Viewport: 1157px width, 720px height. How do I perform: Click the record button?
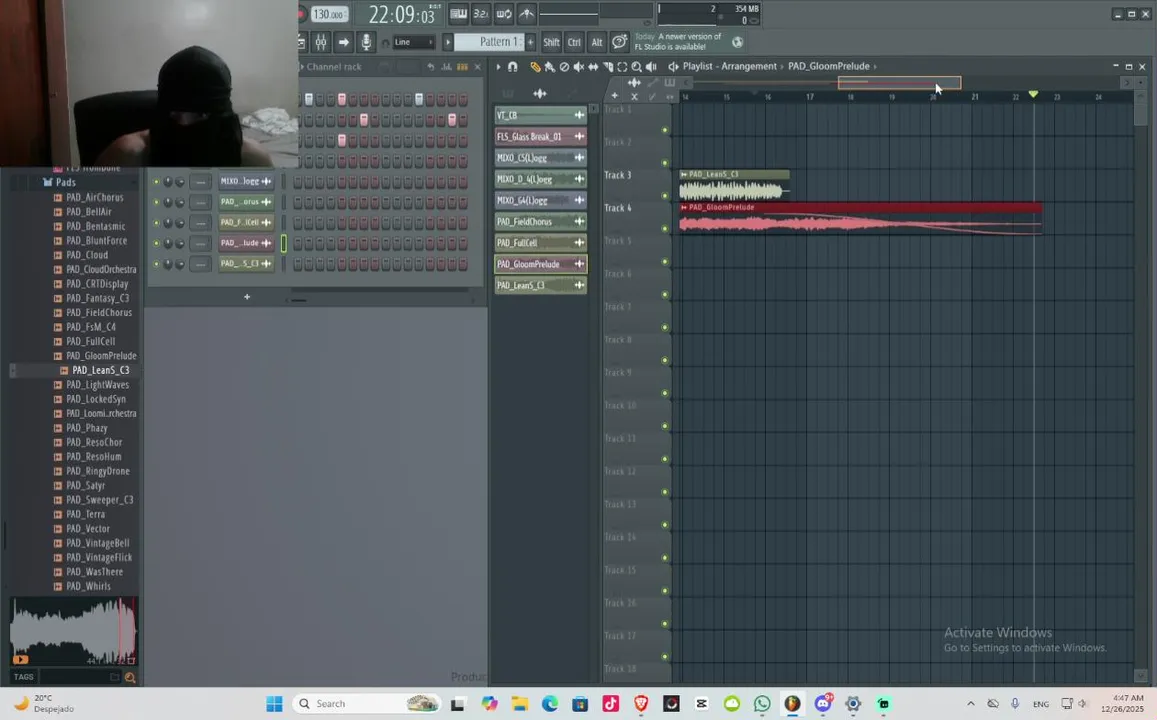coord(303,14)
